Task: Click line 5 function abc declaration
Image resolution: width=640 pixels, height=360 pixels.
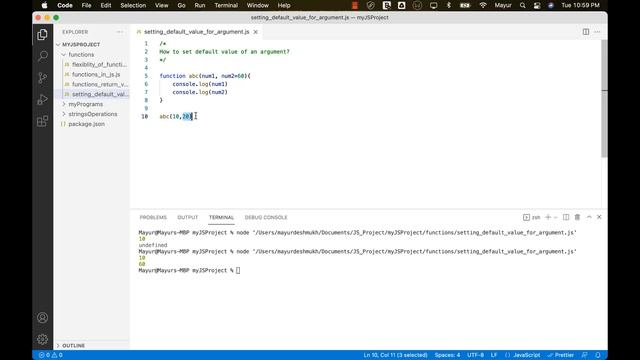Action: point(205,76)
